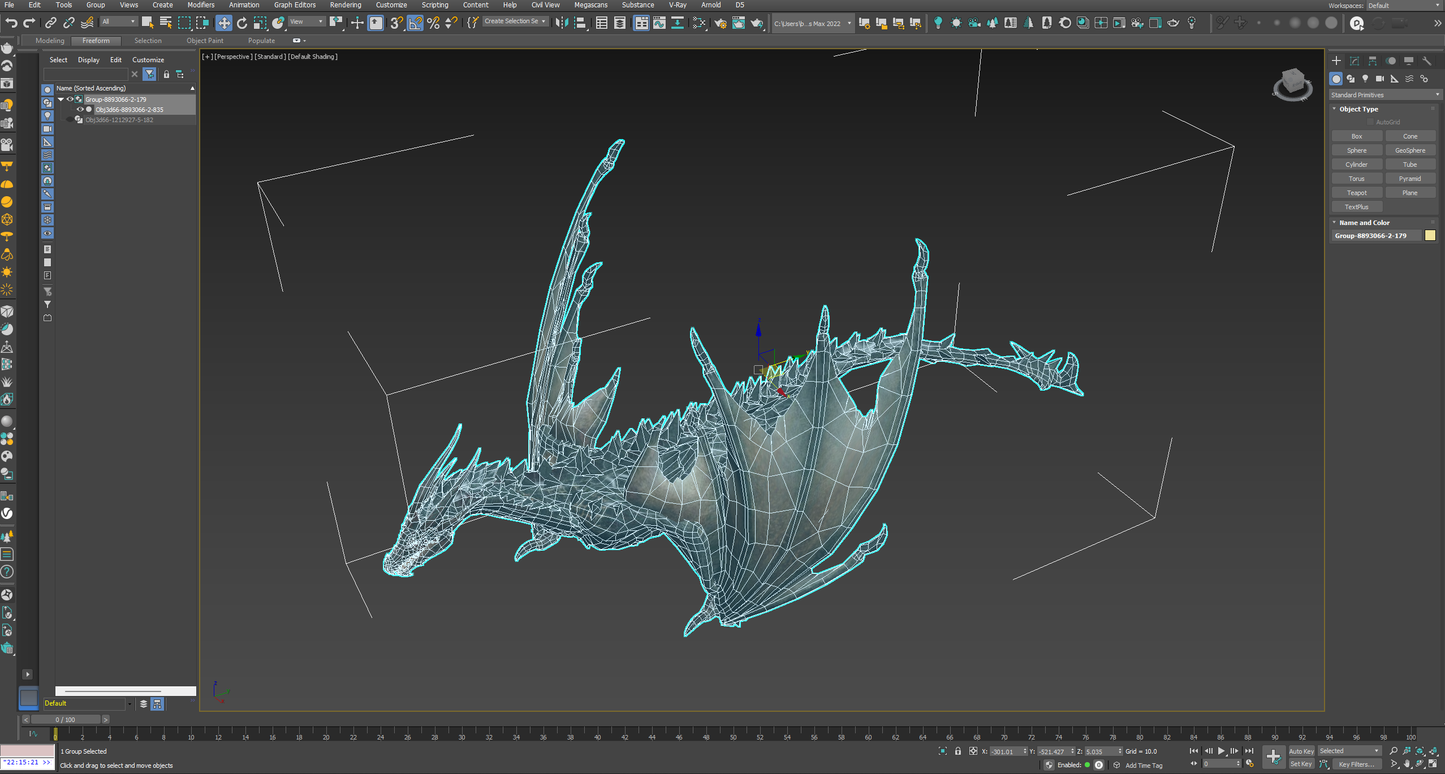Toggle the Angle Snap icon
This screenshot has height=774, width=1445.
[x=415, y=22]
